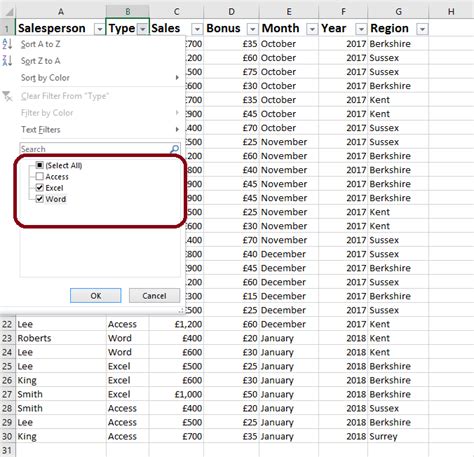The image size is (474, 457).
Task: Select row 30 header
Action: pos(7,436)
